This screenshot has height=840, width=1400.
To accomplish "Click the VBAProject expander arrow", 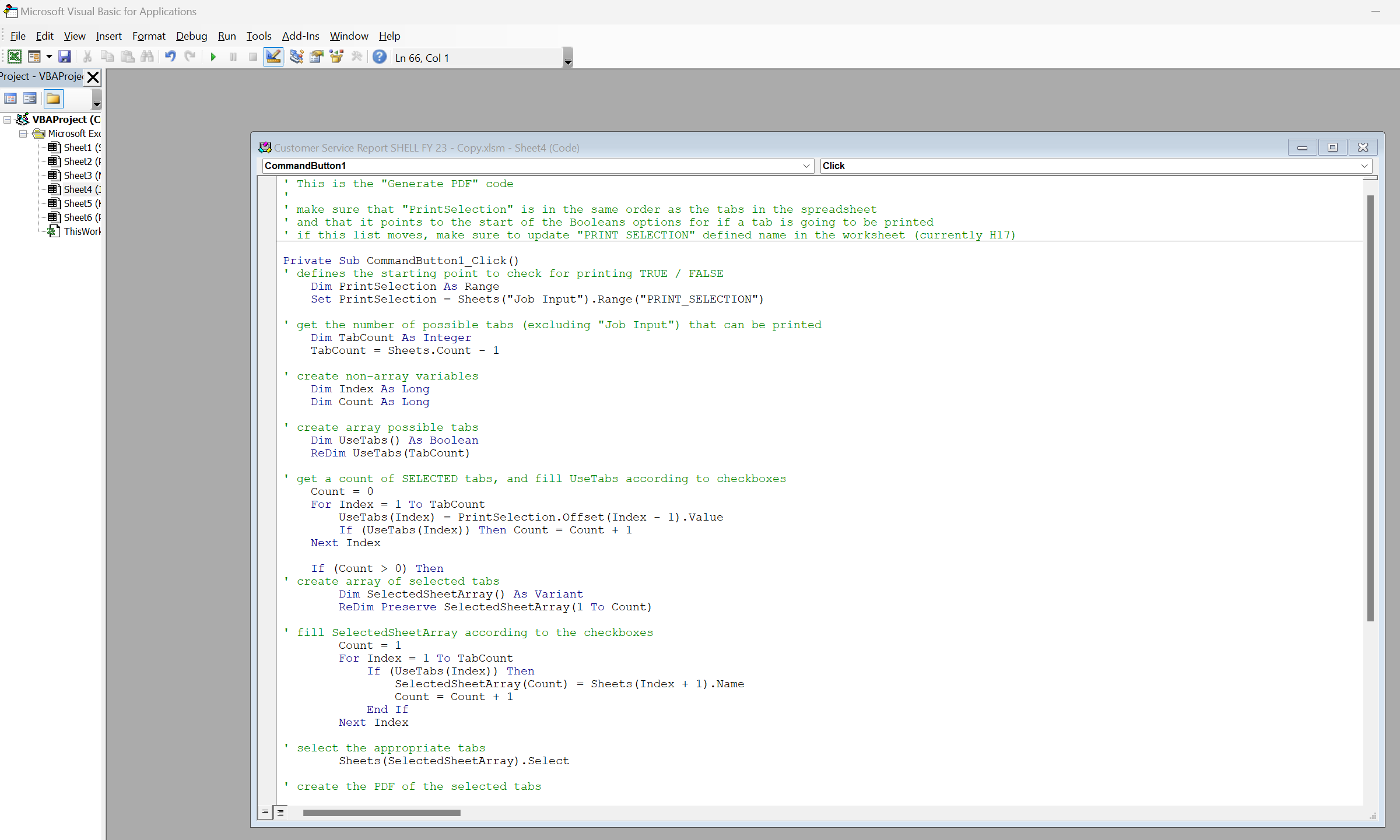I will (8, 119).
